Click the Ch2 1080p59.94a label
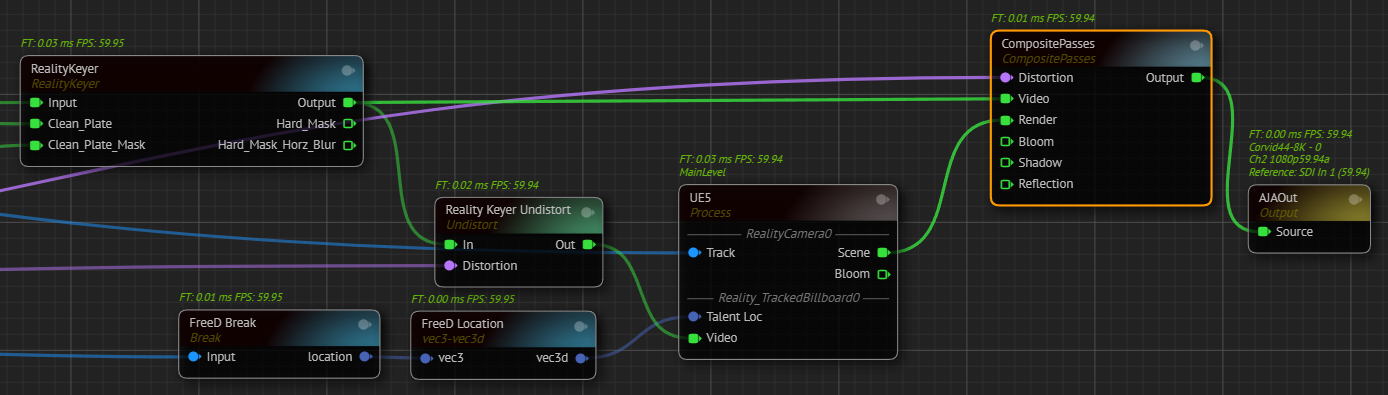Viewport: 1388px width, 395px height. pos(1289,160)
